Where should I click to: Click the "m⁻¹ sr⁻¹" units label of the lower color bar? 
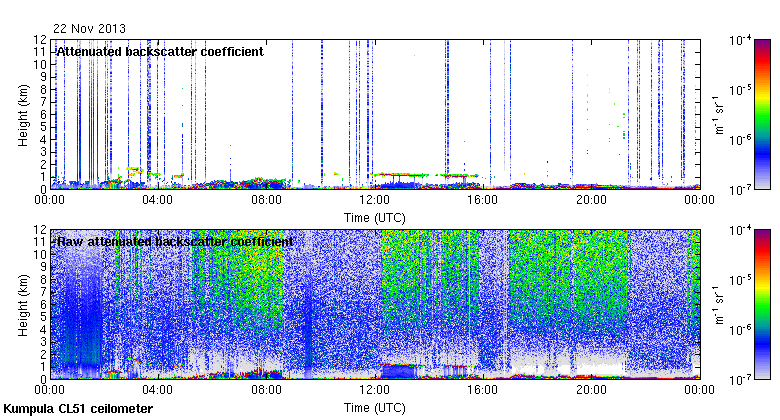(719, 305)
